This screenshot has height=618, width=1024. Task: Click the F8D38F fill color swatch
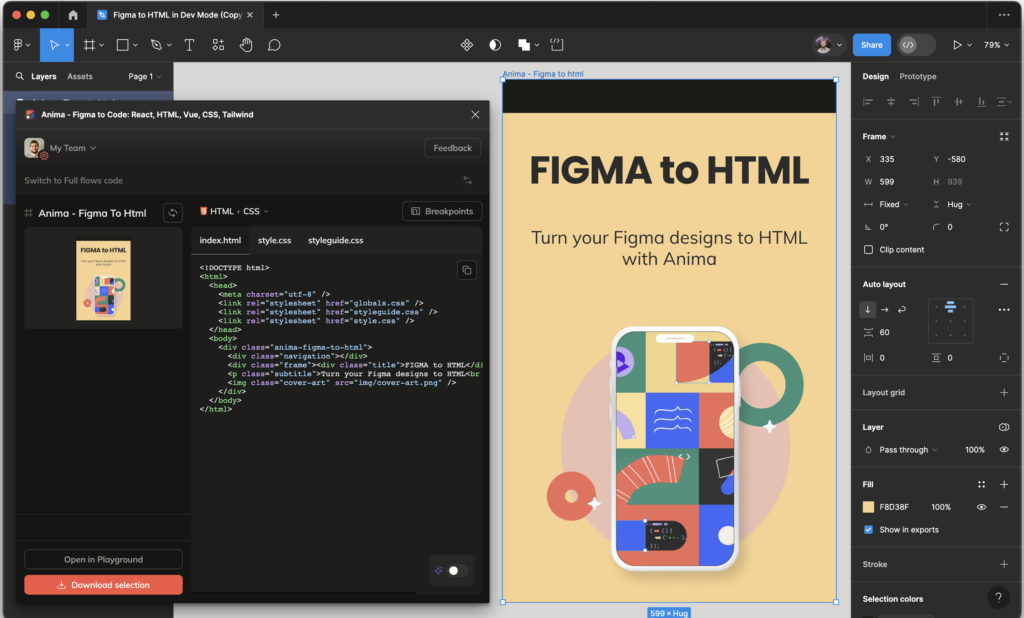point(868,507)
